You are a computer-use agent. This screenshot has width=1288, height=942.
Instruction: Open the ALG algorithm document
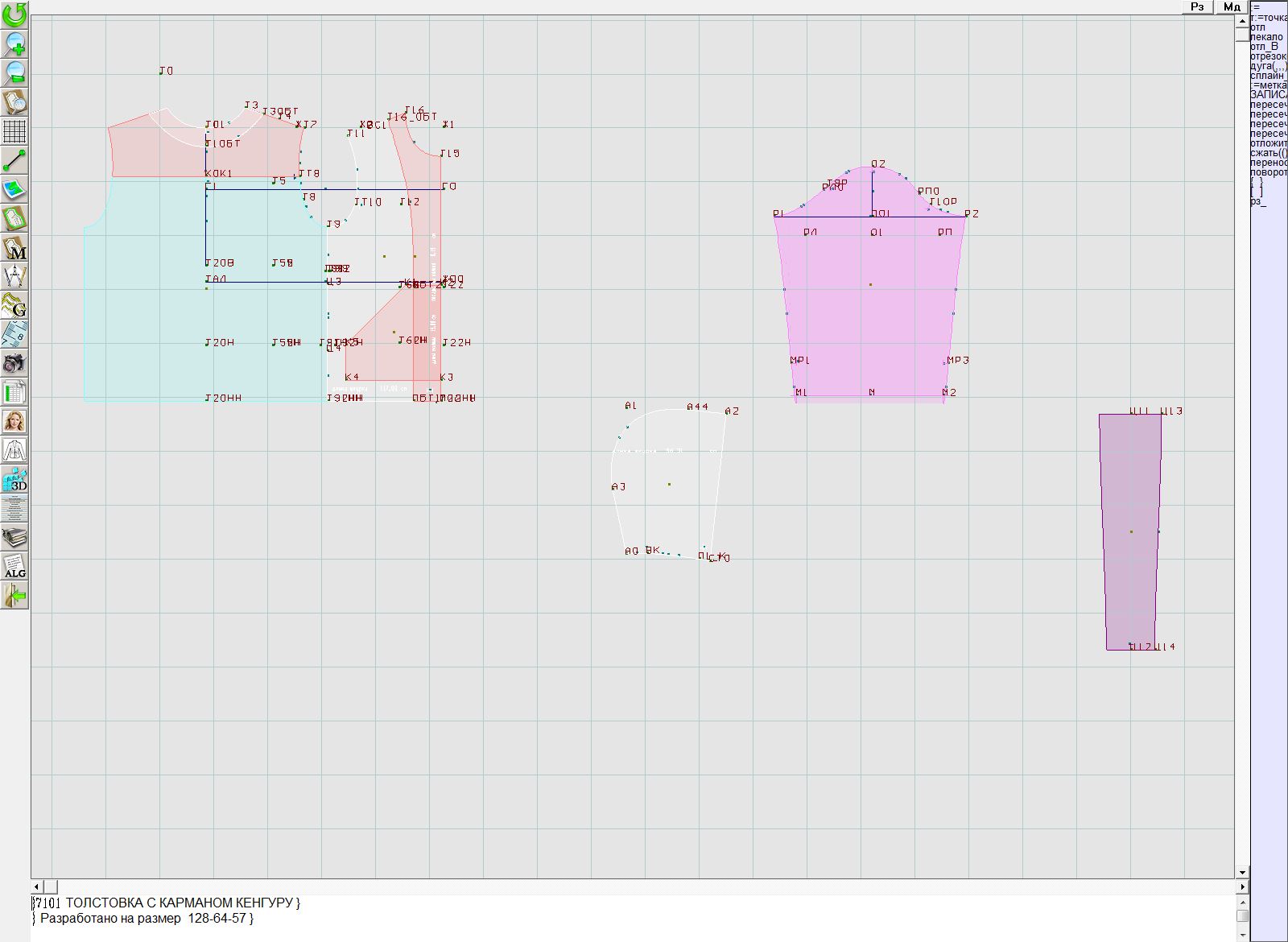click(x=14, y=566)
